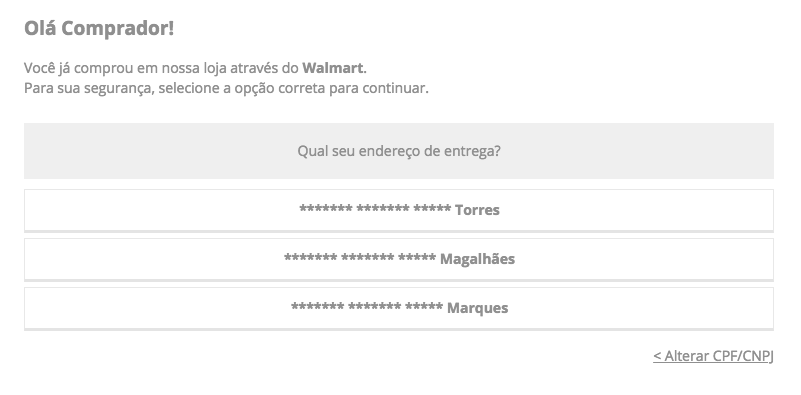Go back to change CPF/CNPJ

713,356
